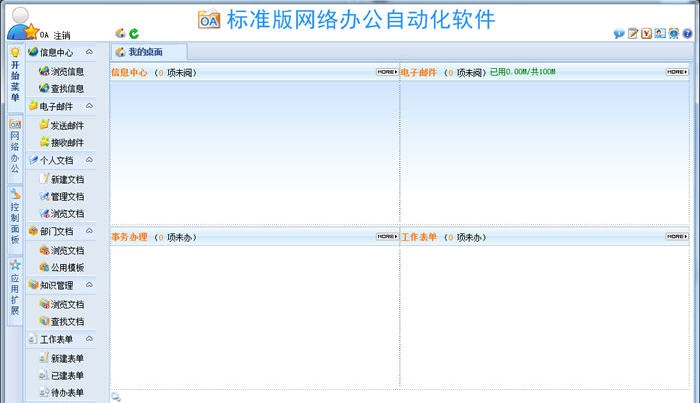Open the user contact card icon
Image resolution: width=700 pixels, height=403 pixels.
point(660,33)
